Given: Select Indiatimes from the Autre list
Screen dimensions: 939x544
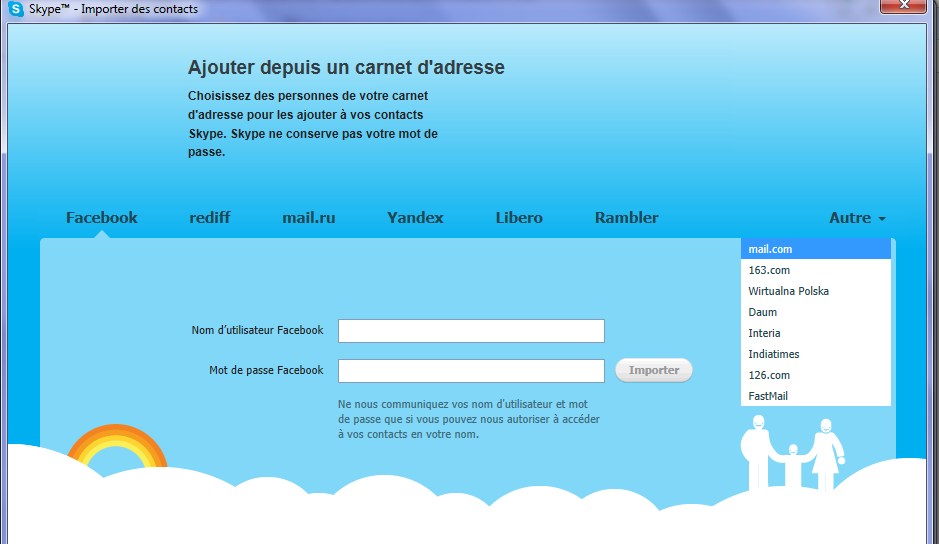Looking at the screenshot, I should coord(816,354).
